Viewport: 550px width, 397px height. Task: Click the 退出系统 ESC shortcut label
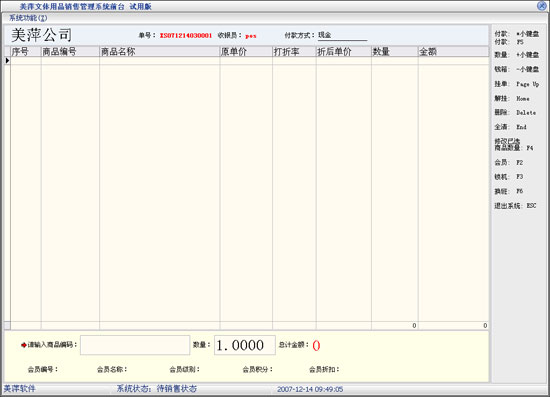tap(515, 206)
